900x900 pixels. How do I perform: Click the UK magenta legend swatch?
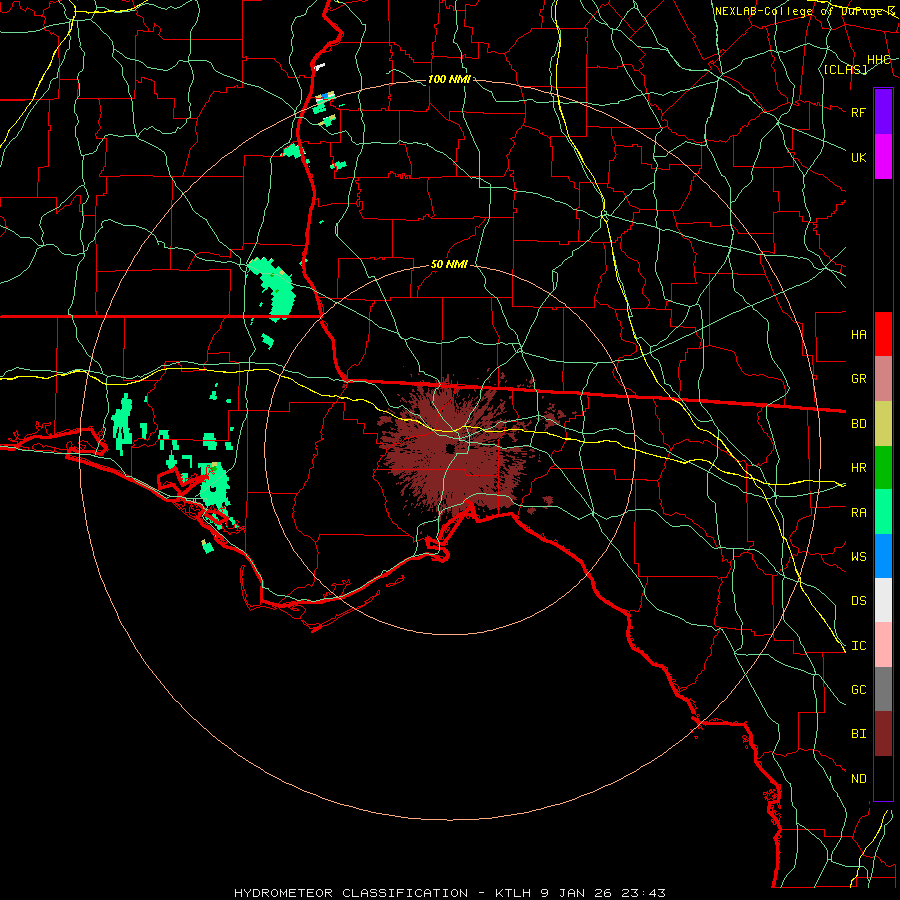[x=883, y=156]
